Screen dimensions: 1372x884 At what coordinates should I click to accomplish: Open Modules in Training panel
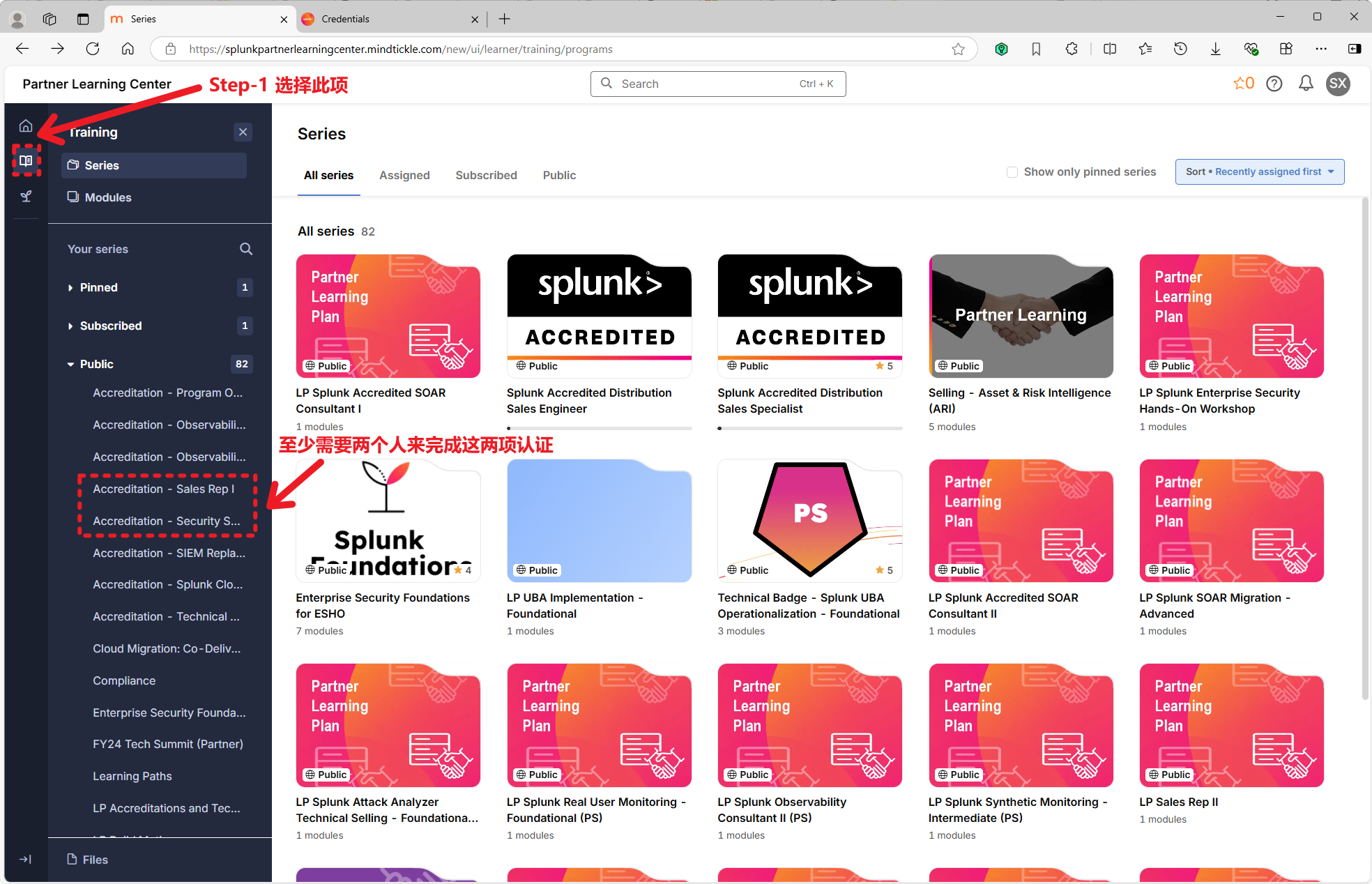(107, 197)
